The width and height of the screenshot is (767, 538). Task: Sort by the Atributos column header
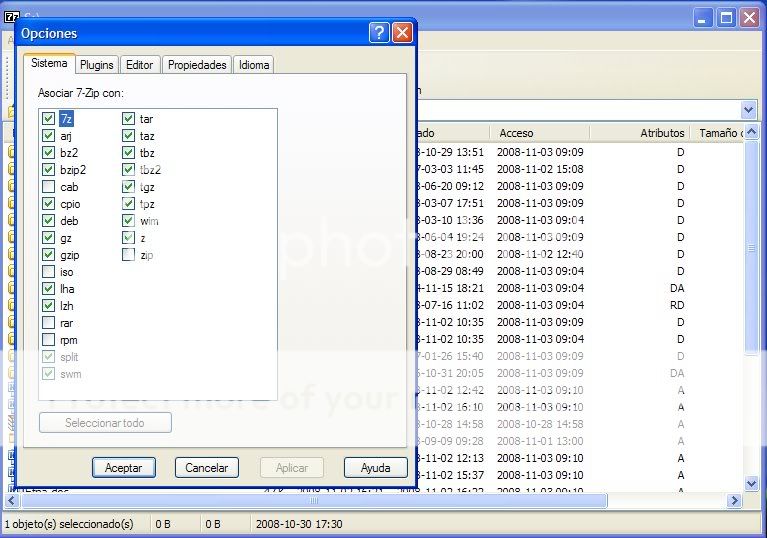click(x=640, y=133)
